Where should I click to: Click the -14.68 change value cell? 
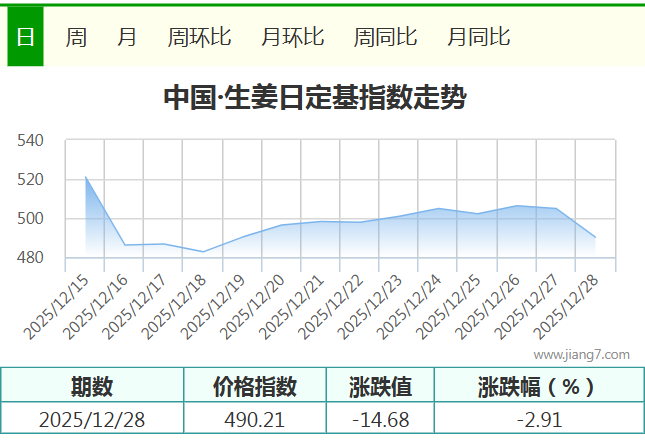(380, 419)
